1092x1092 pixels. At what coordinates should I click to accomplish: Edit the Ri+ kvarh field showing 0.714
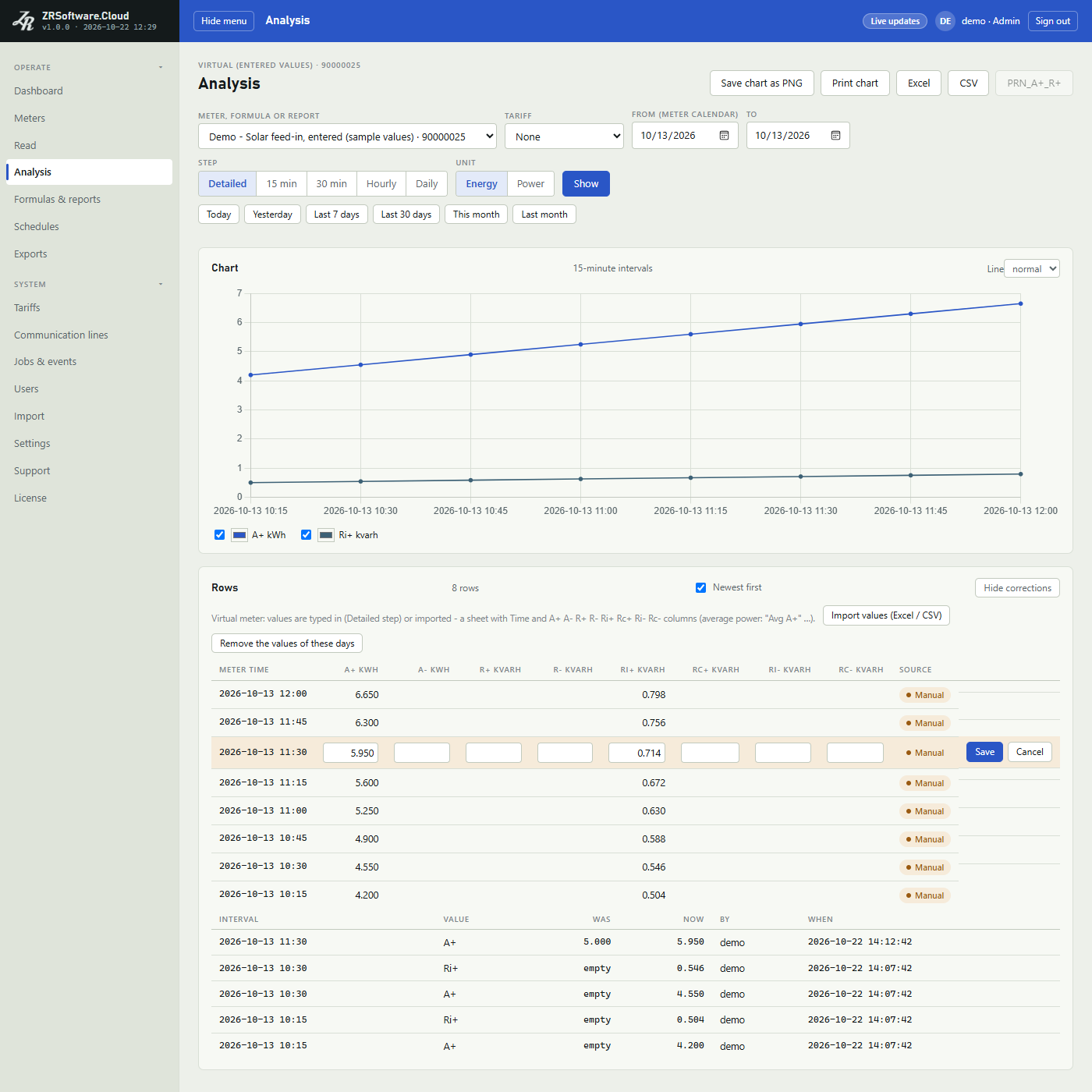coord(636,753)
